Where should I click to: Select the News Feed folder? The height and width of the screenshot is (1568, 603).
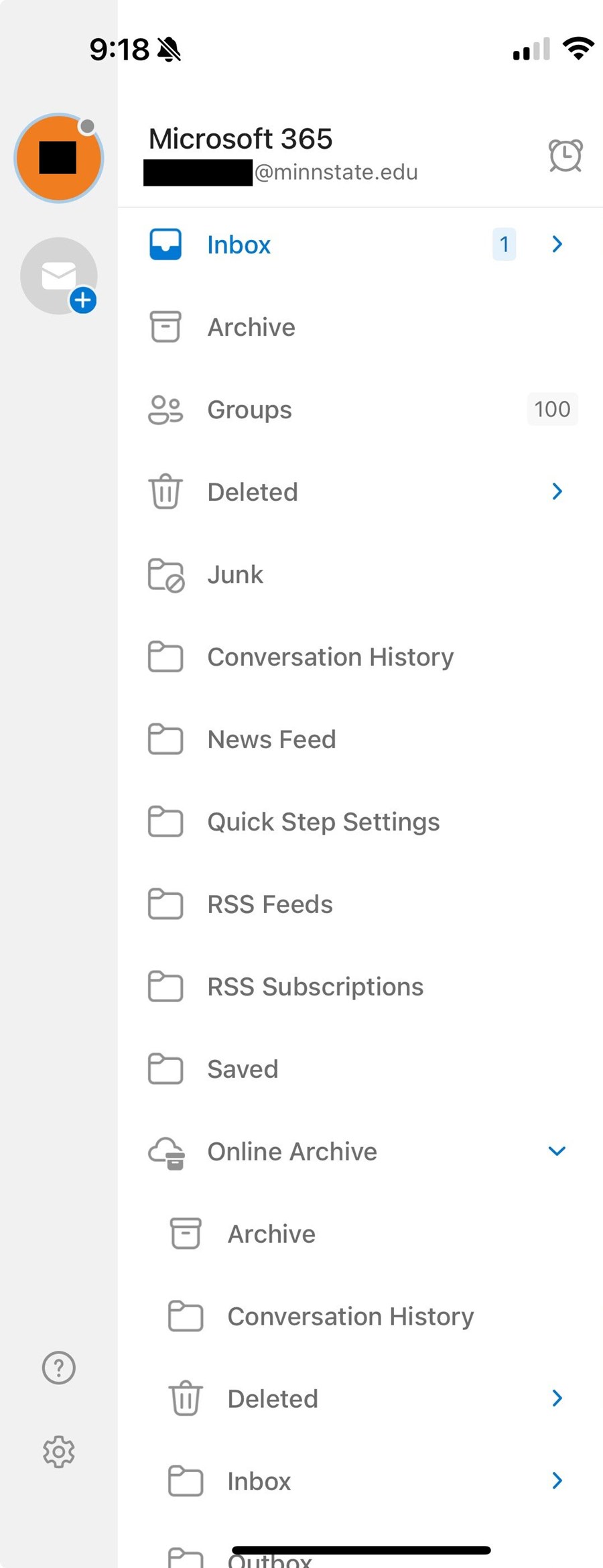271,739
